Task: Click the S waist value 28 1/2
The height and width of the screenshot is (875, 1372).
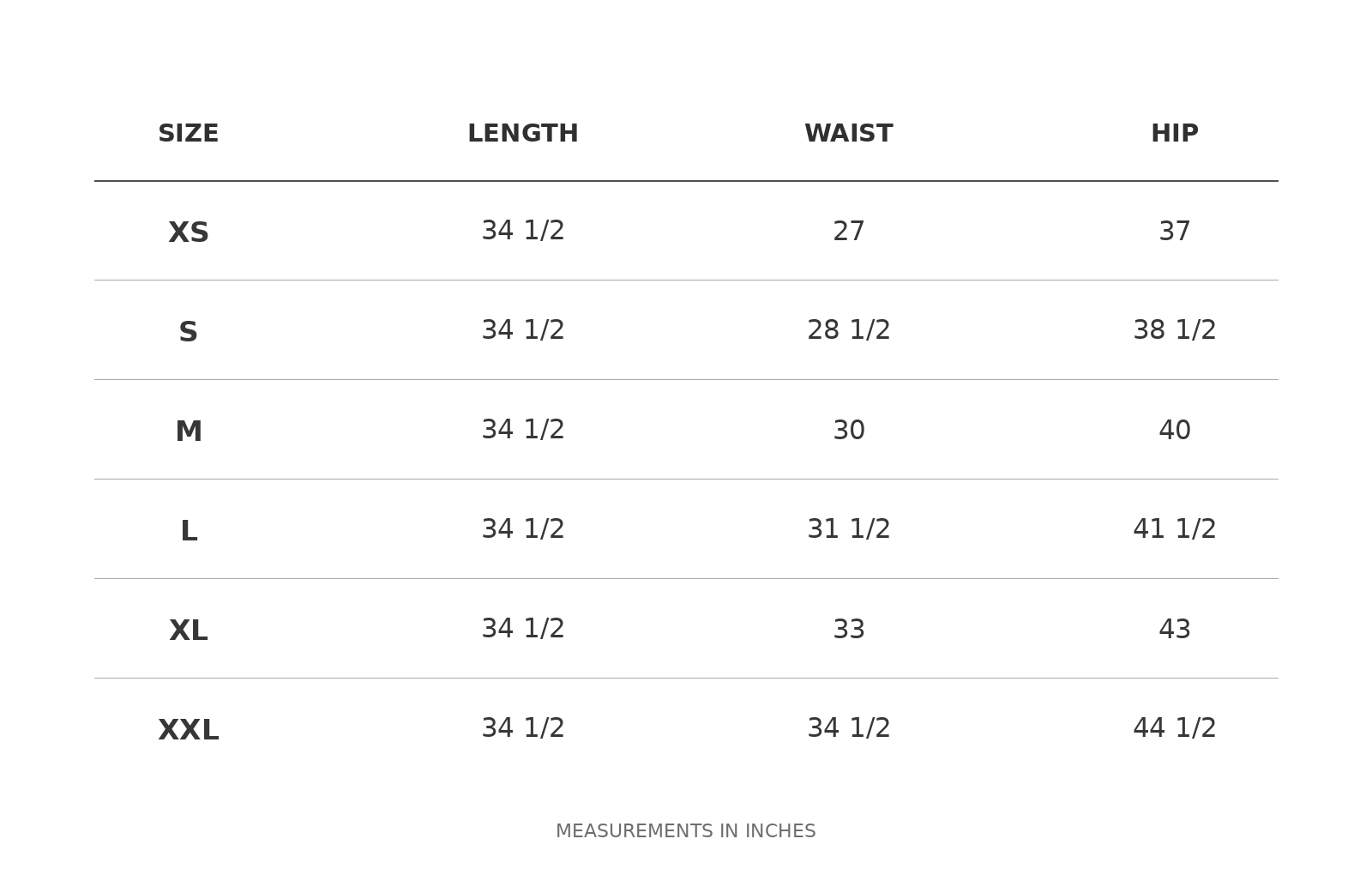Action: [849, 330]
